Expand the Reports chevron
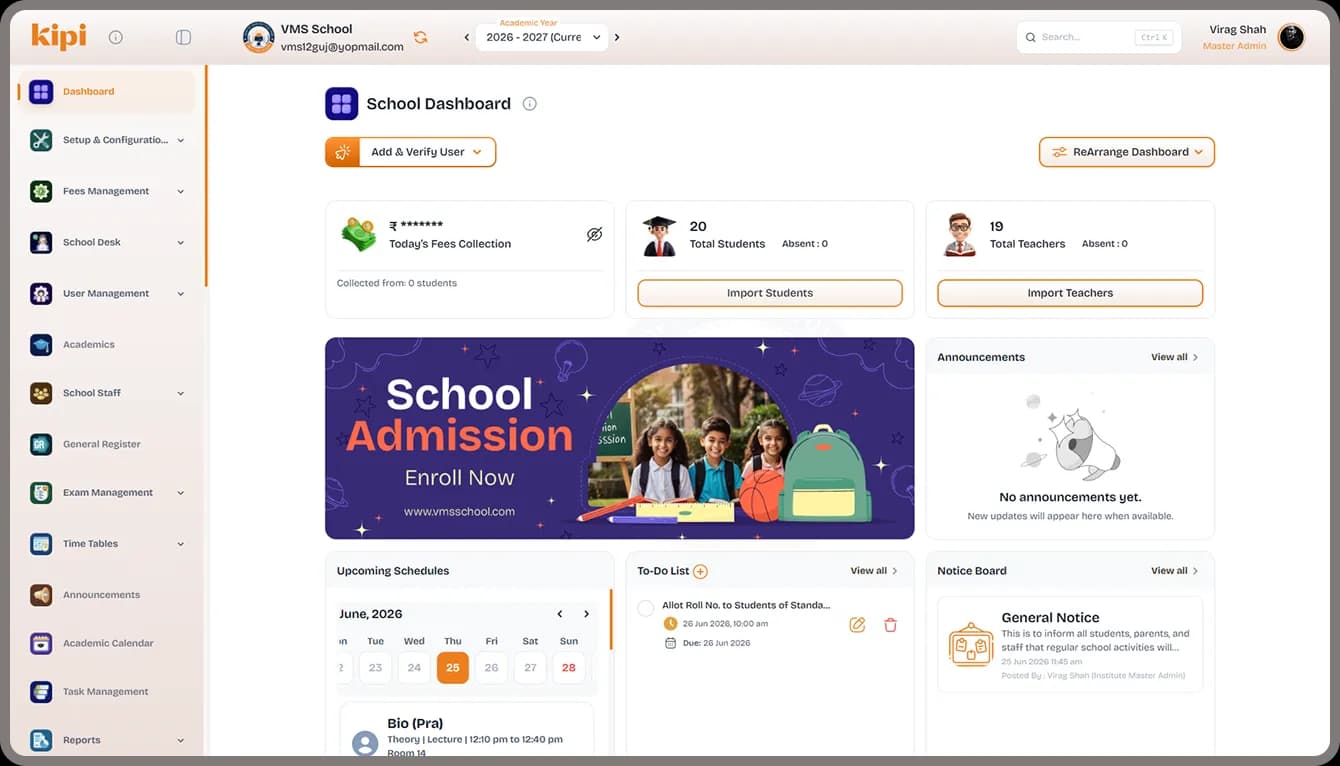The image size is (1340, 766). point(181,741)
